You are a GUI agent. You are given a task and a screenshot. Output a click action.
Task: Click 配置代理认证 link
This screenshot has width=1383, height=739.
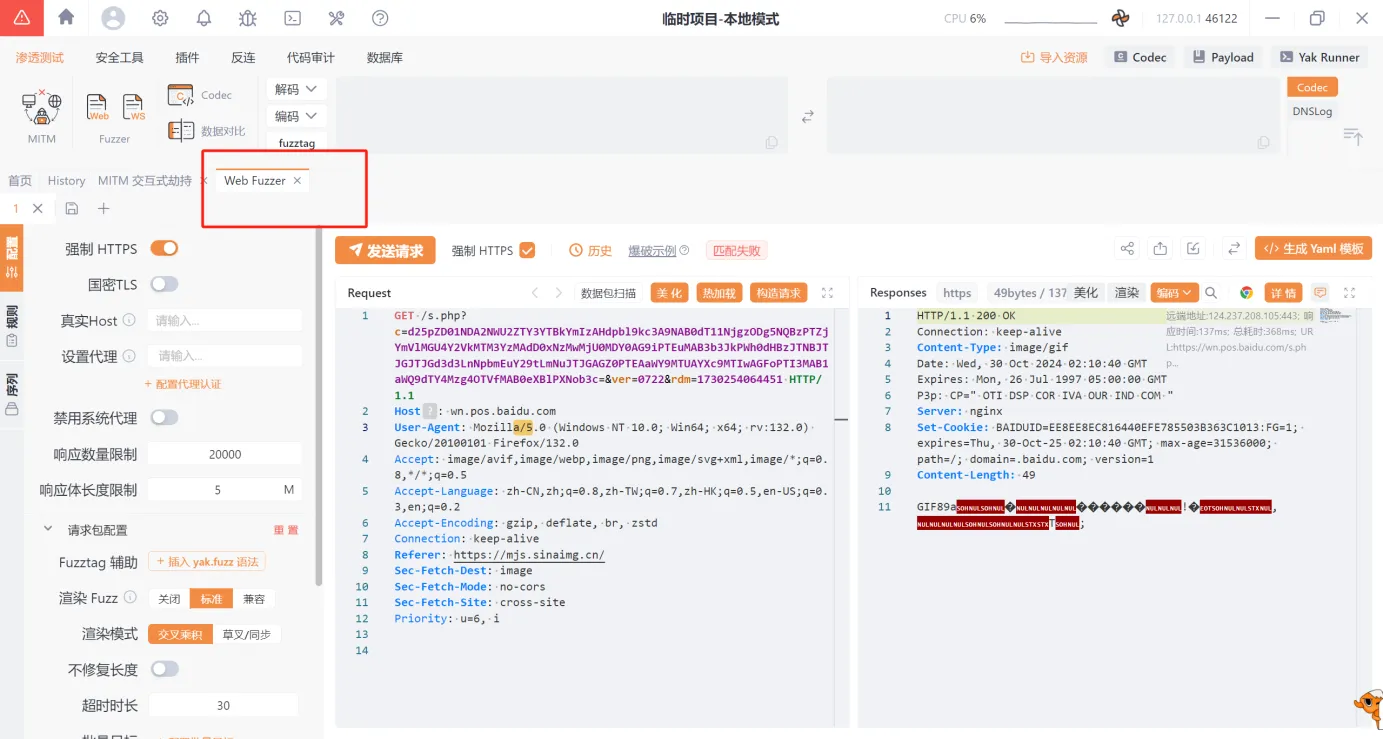[x=183, y=384]
